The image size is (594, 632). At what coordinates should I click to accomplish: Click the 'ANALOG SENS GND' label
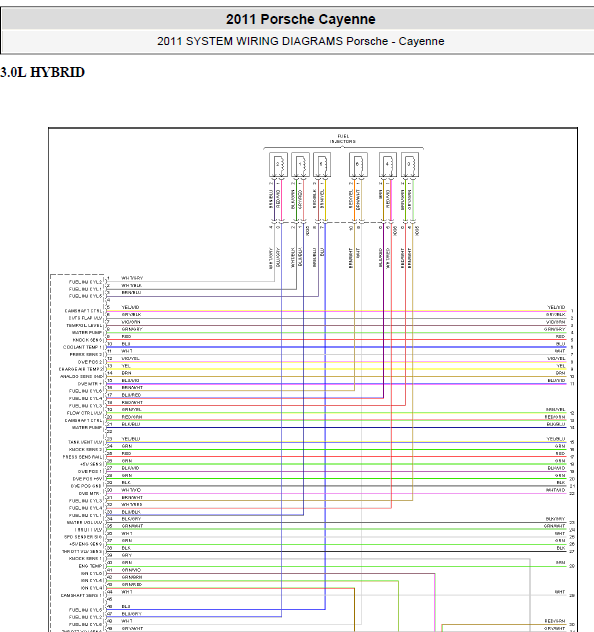[x=82, y=376]
